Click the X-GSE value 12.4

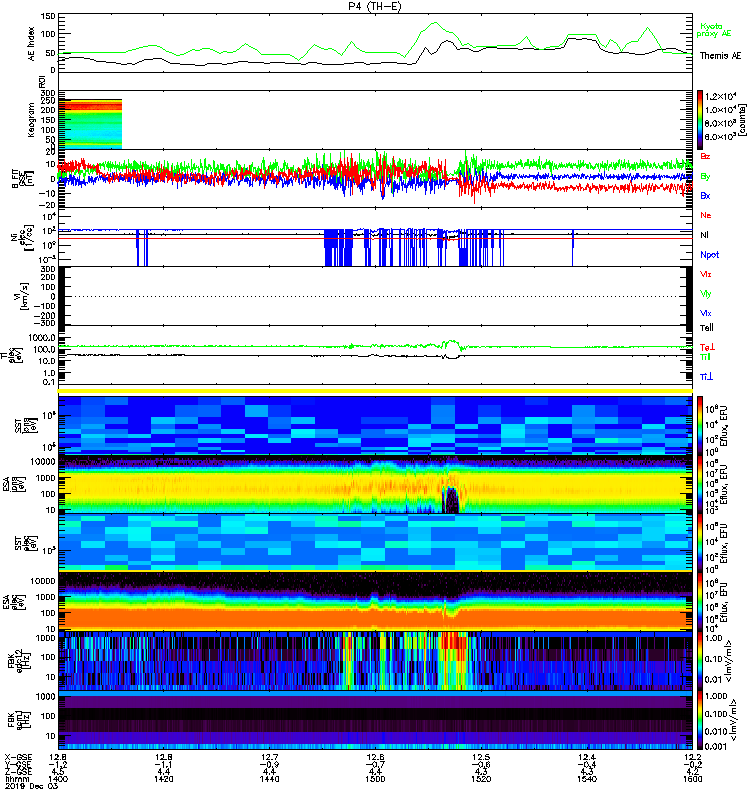(587, 757)
